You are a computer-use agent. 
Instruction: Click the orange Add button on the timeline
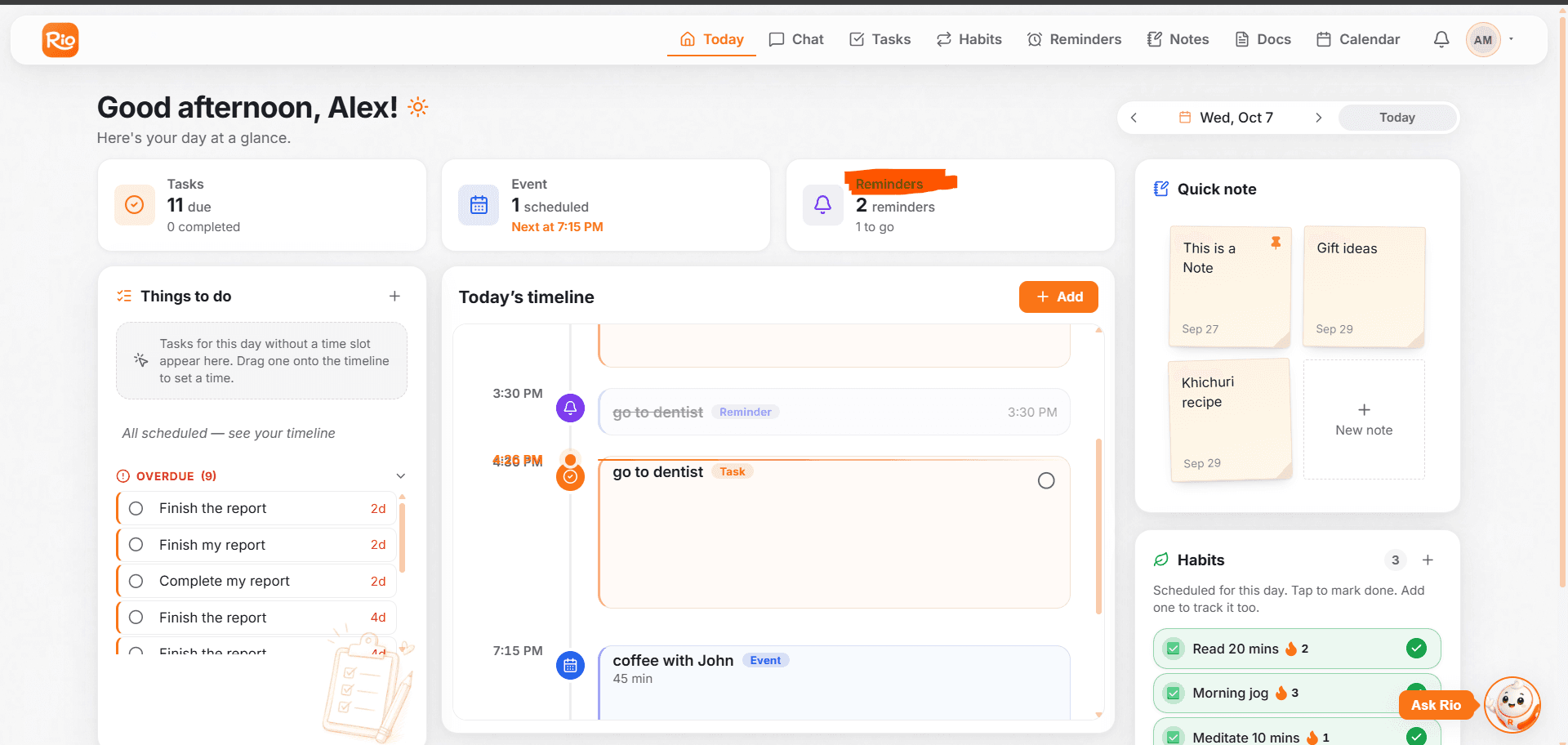pos(1058,297)
